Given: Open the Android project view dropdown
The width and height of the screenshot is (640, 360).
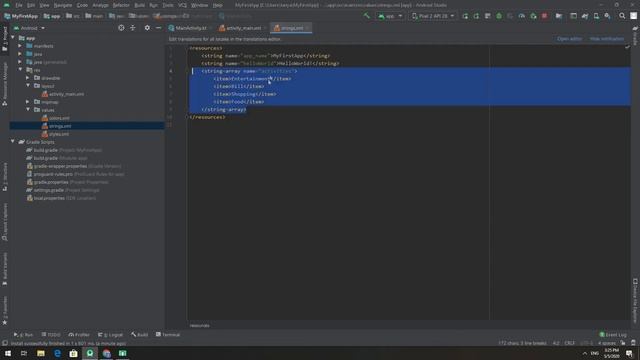Looking at the screenshot, I should point(29,28).
